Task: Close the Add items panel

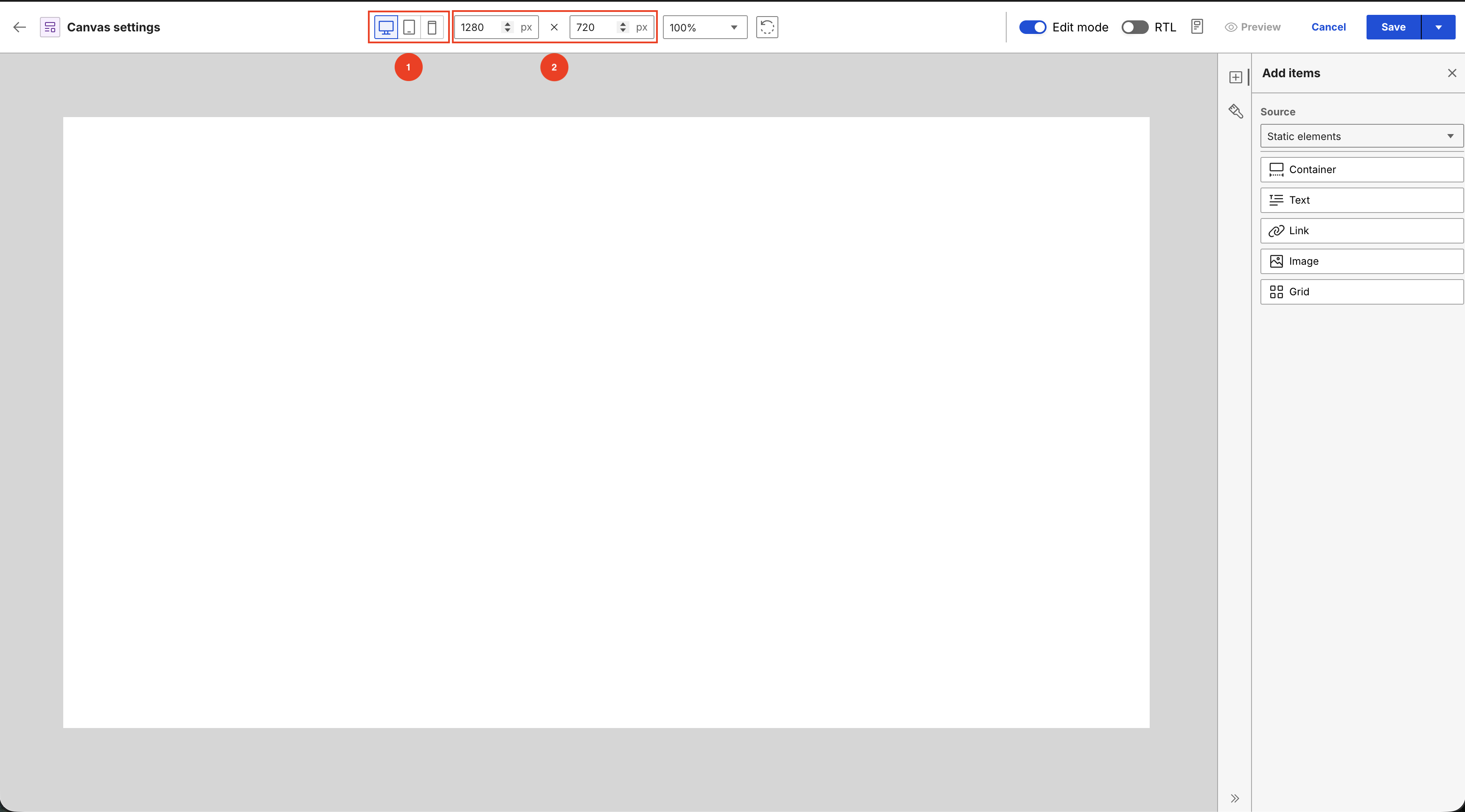Action: pos(1452,73)
